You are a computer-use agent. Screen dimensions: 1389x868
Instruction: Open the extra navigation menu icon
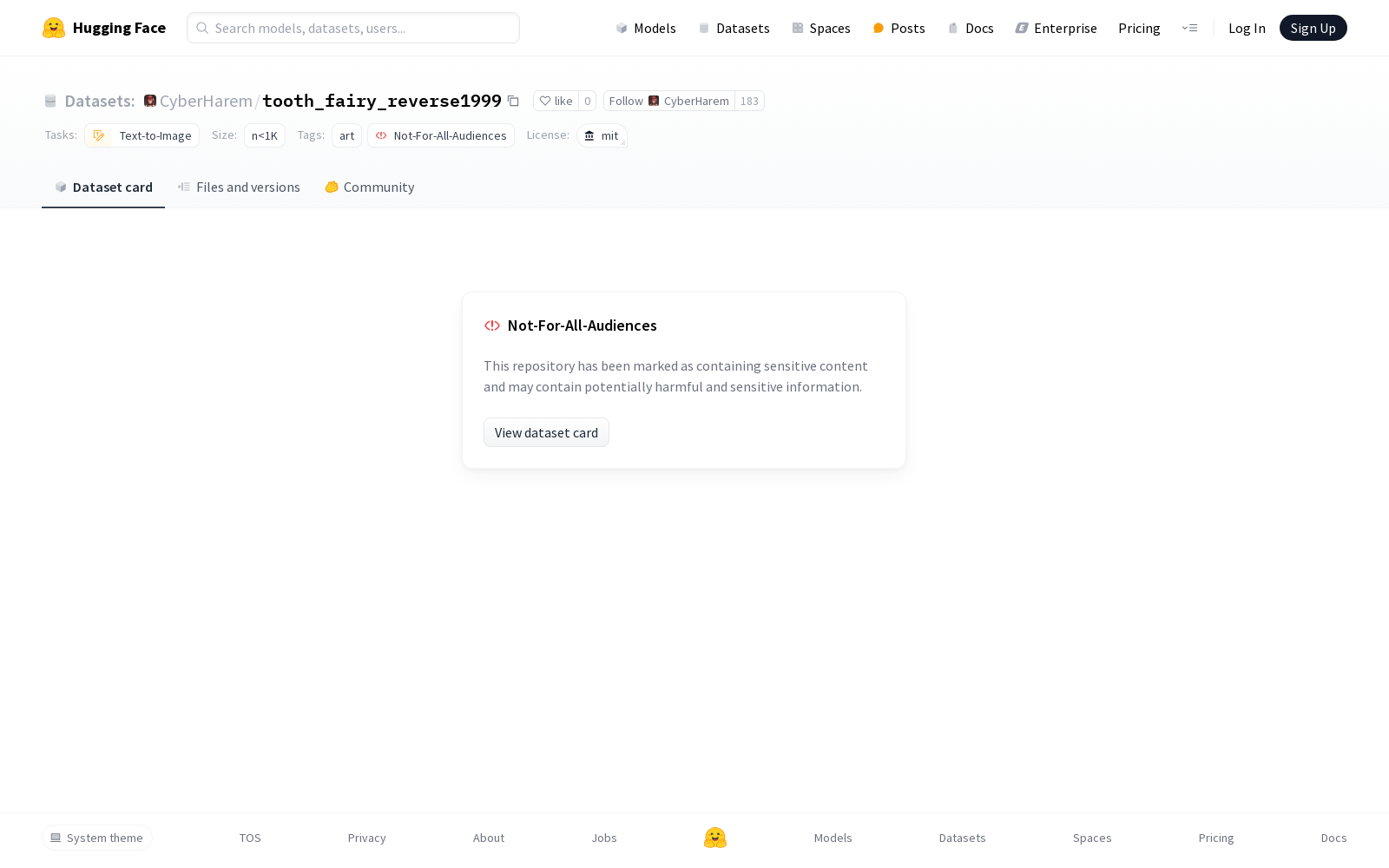click(x=1189, y=28)
